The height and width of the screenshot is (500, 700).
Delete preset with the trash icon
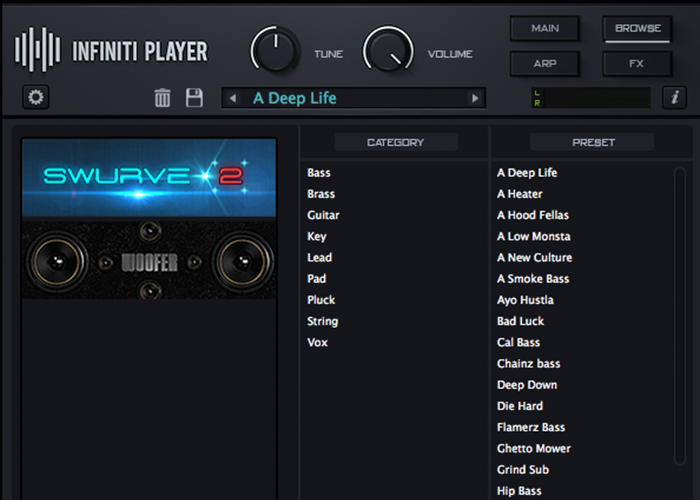(162, 98)
